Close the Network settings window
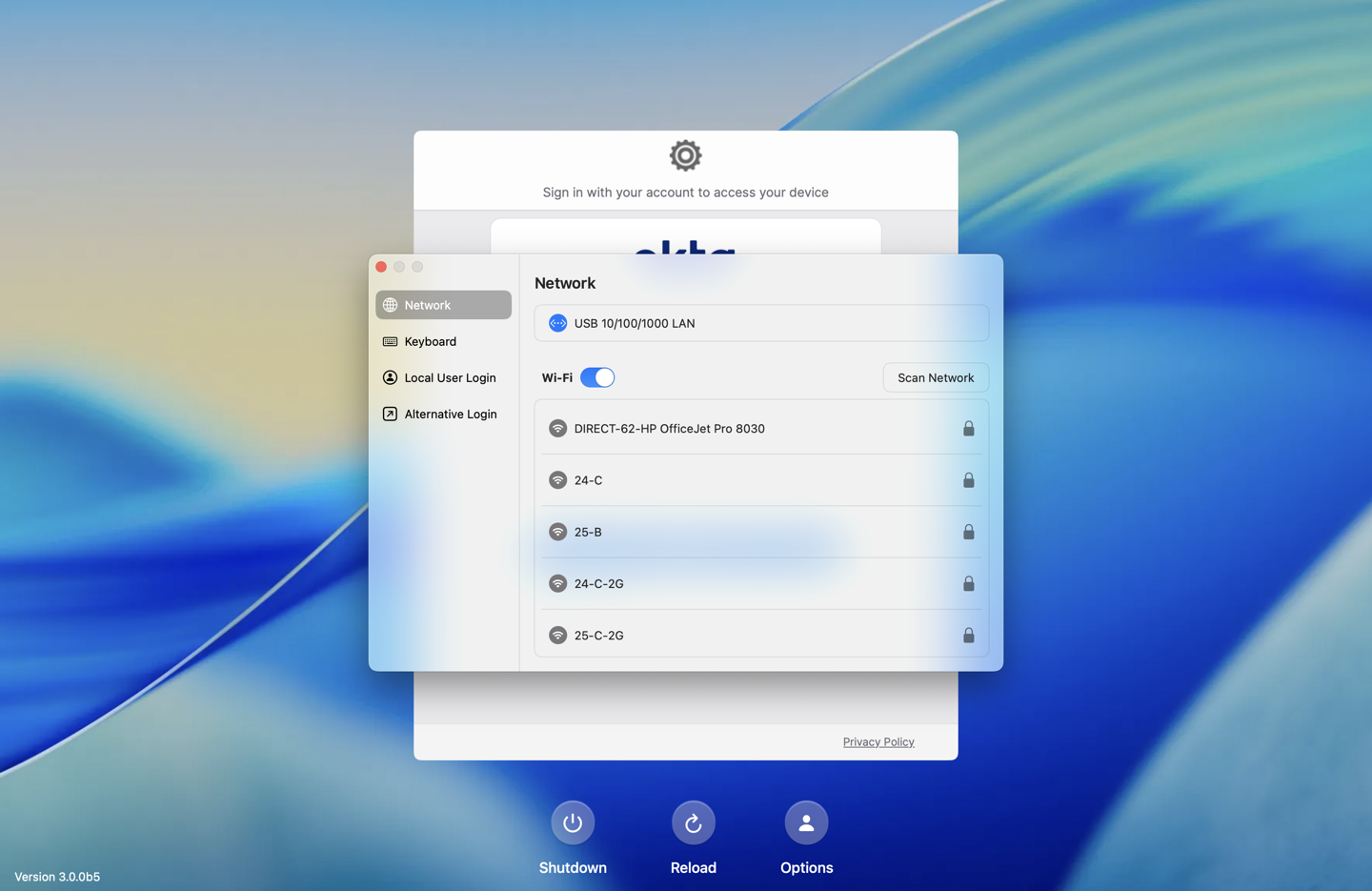Image resolution: width=1372 pixels, height=891 pixels. (381, 267)
